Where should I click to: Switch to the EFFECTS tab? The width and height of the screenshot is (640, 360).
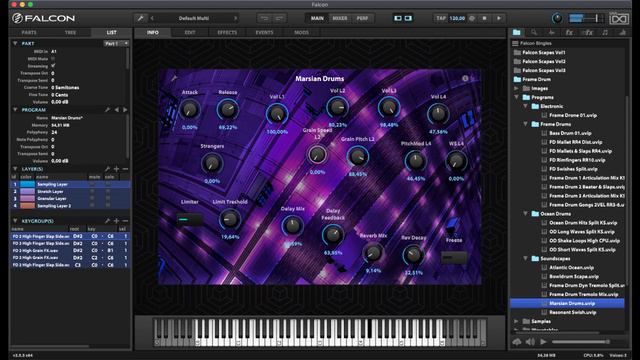coord(227,32)
